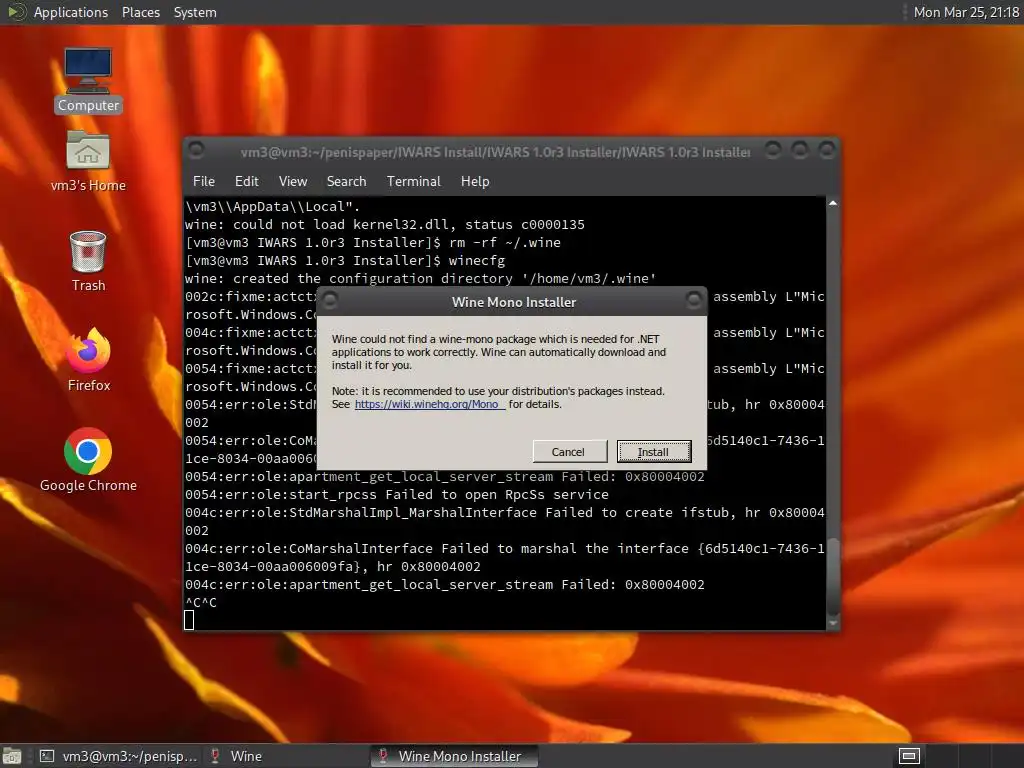Click the show desktop icon in bottom panel
This screenshot has height=768, width=1024.
pos(11,756)
